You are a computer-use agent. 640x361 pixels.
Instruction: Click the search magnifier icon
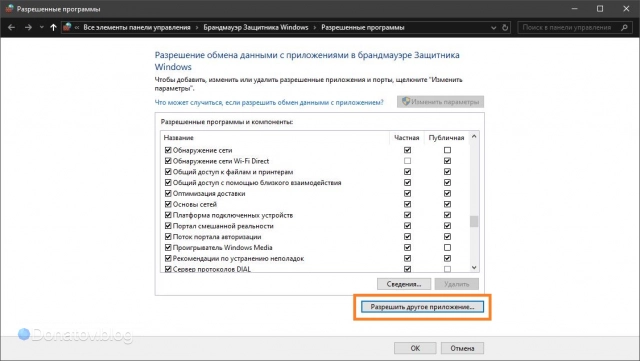624,27
